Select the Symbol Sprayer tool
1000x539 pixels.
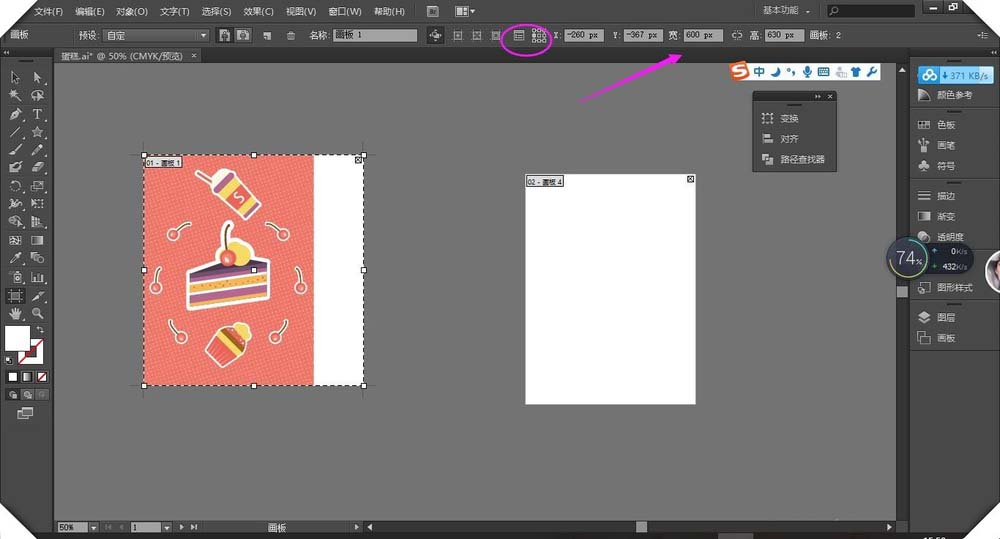pos(15,277)
